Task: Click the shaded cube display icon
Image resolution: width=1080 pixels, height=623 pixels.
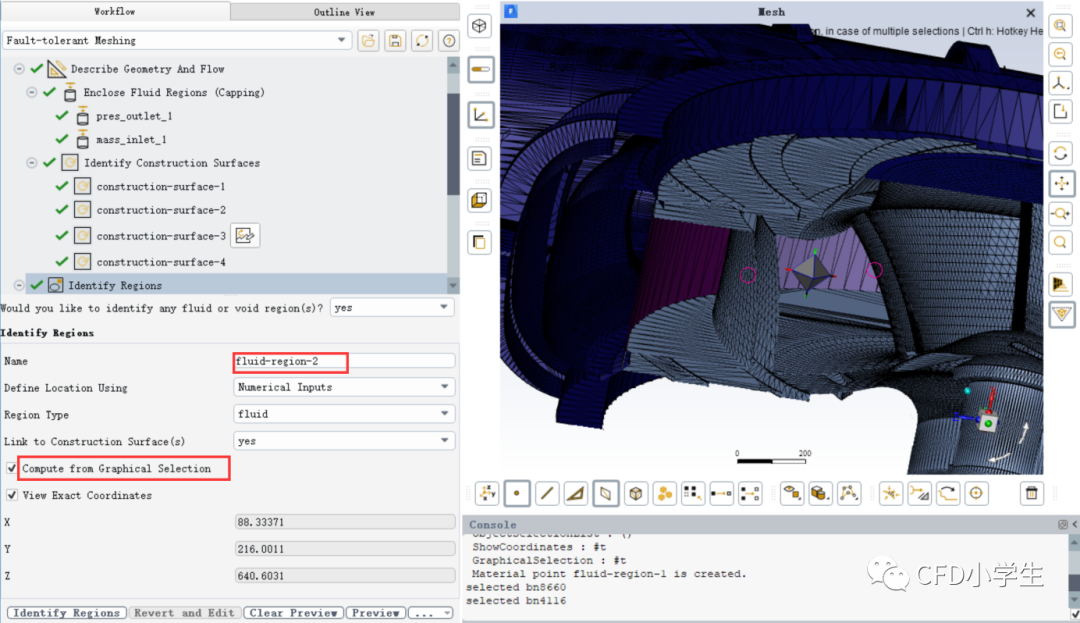Action: pos(479,200)
